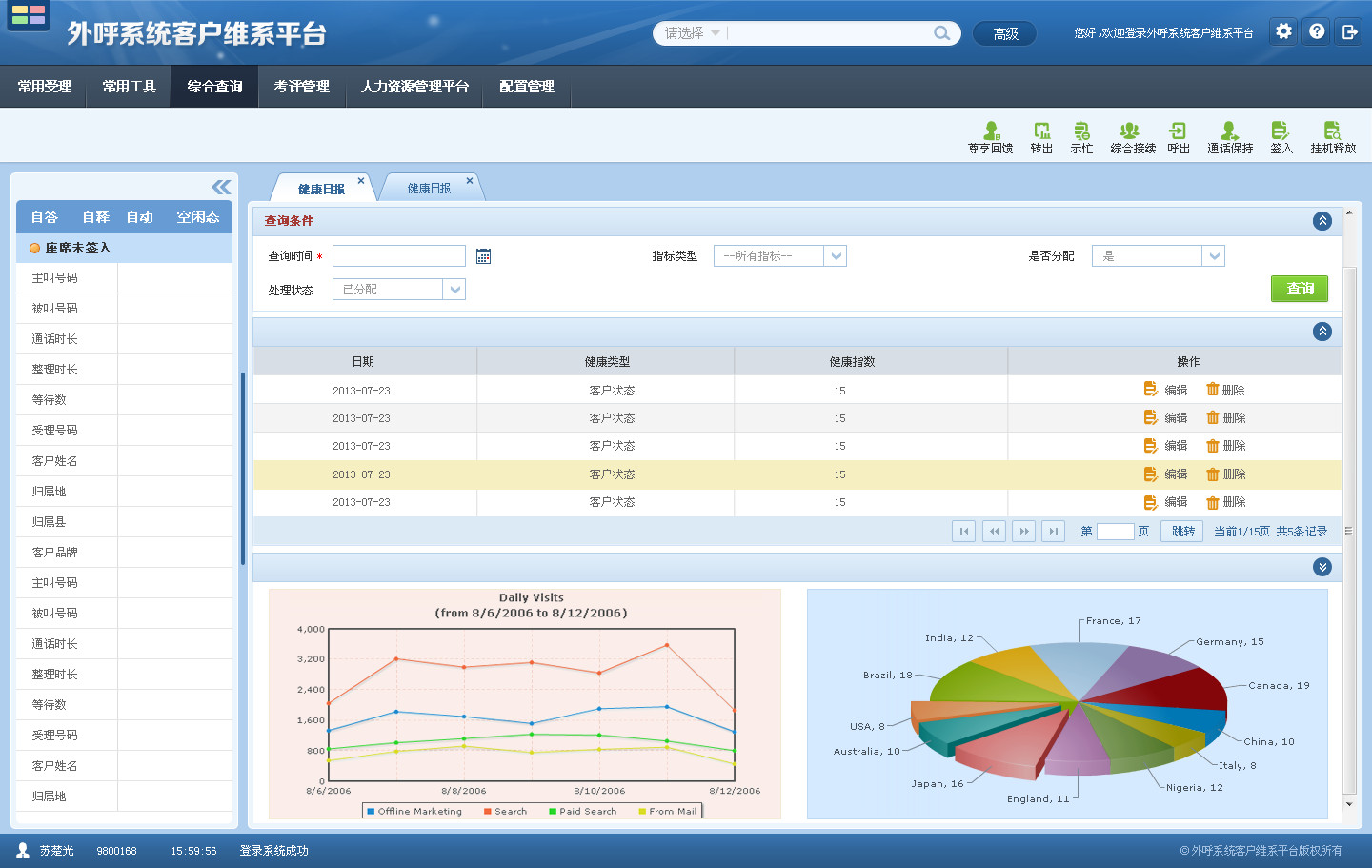Click the Paid Search legend swatch

(x=552, y=812)
